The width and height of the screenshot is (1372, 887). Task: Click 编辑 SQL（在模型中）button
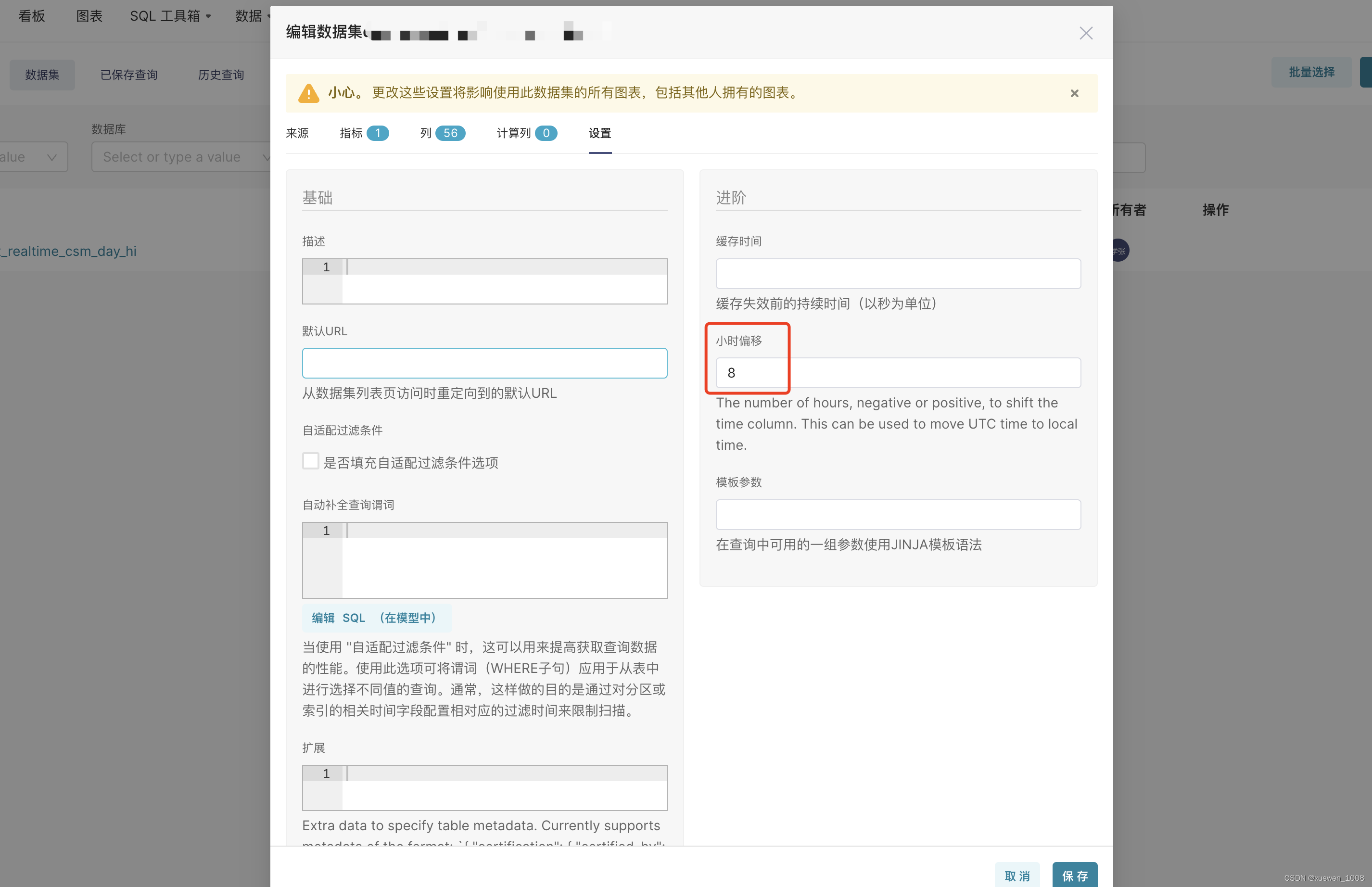click(376, 618)
